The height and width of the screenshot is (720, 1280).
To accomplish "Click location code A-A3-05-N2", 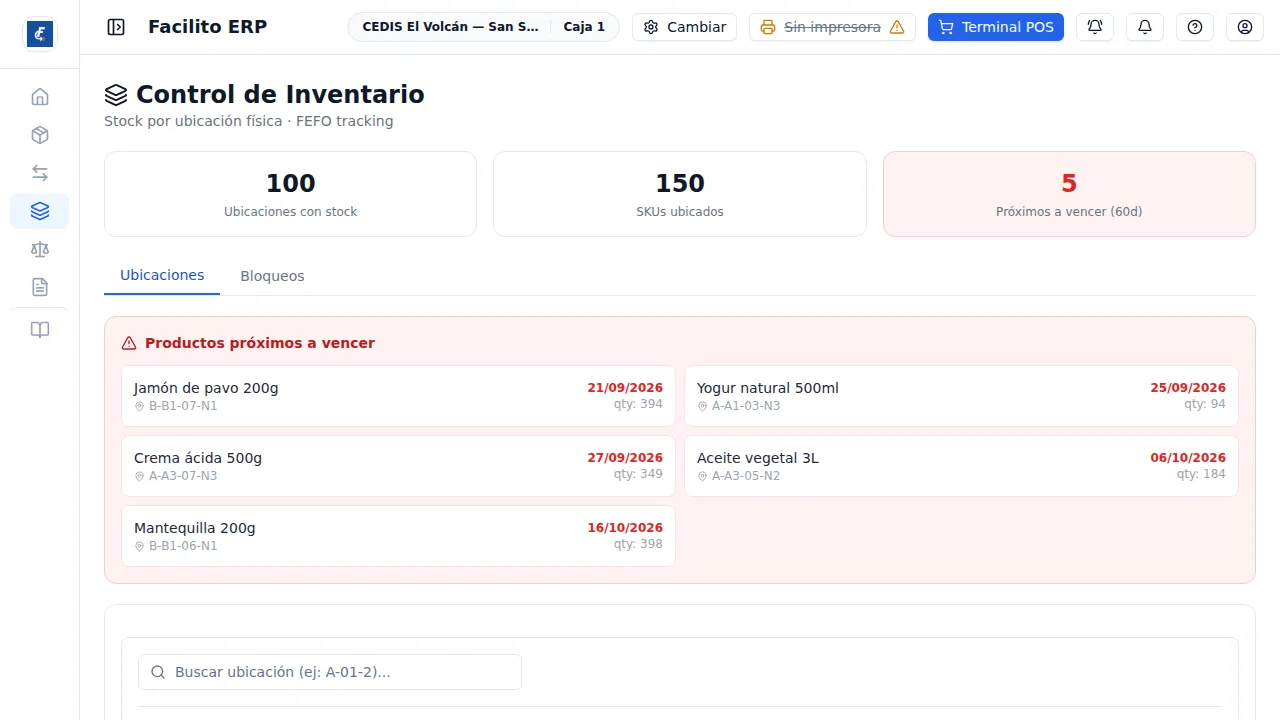I will tap(746, 476).
